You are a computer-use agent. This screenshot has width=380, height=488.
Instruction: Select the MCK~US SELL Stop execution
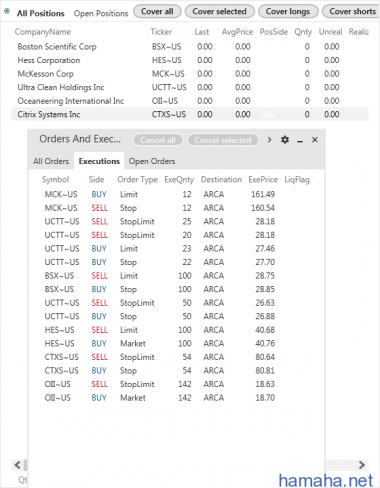(x=177, y=208)
